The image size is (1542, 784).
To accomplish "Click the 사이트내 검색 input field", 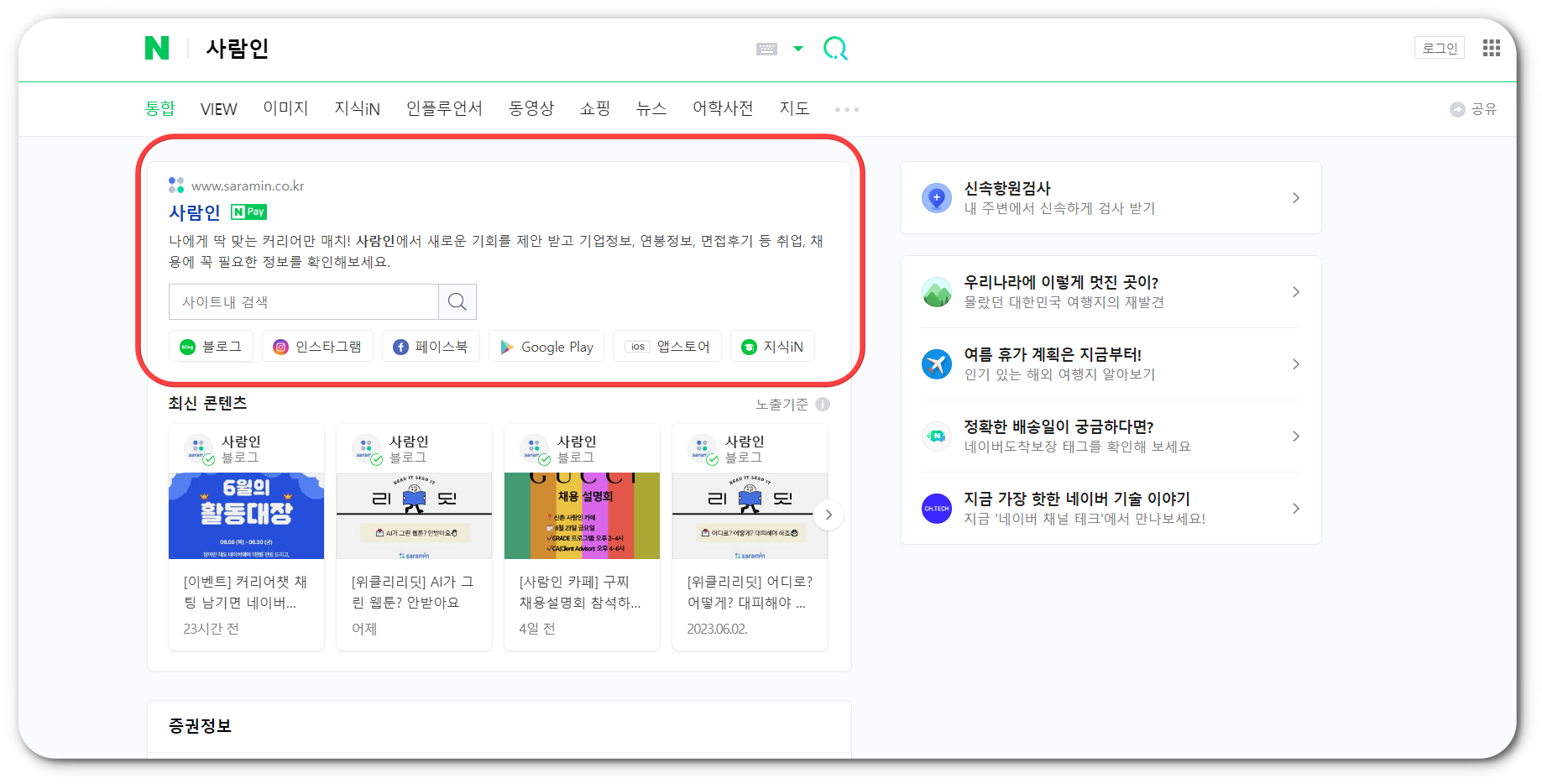I will pyautogui.click(x=304, y=301).
